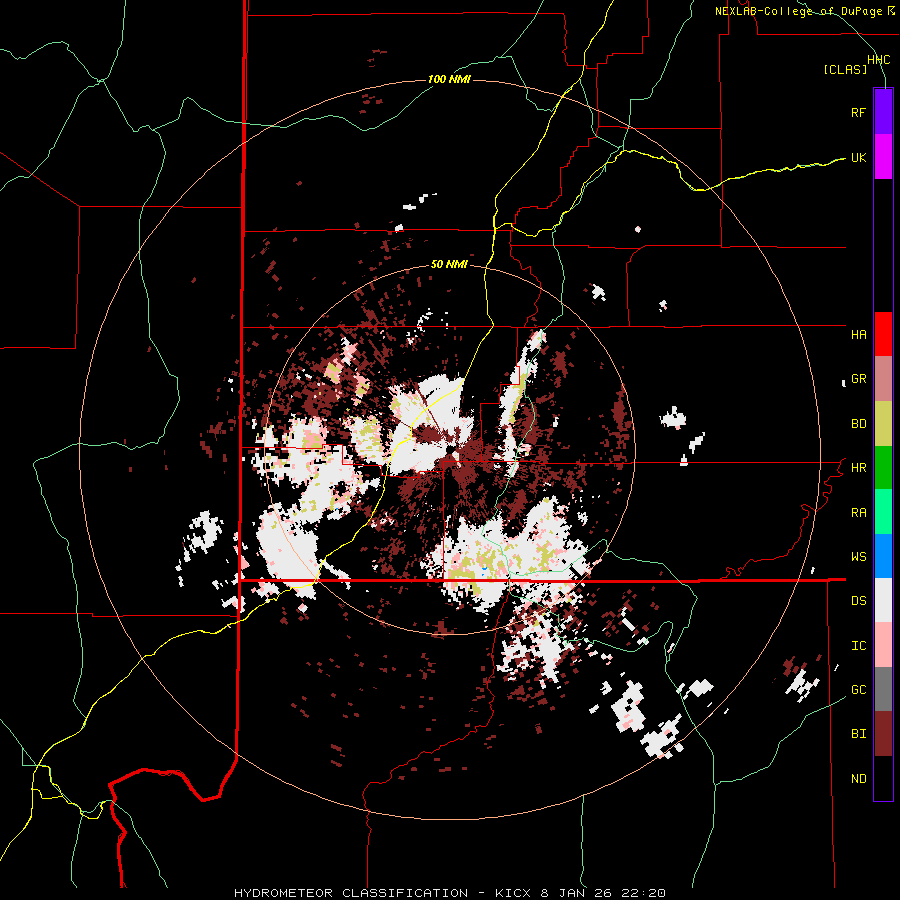
Task: Click the RA legend label
Action: [858, 512]
